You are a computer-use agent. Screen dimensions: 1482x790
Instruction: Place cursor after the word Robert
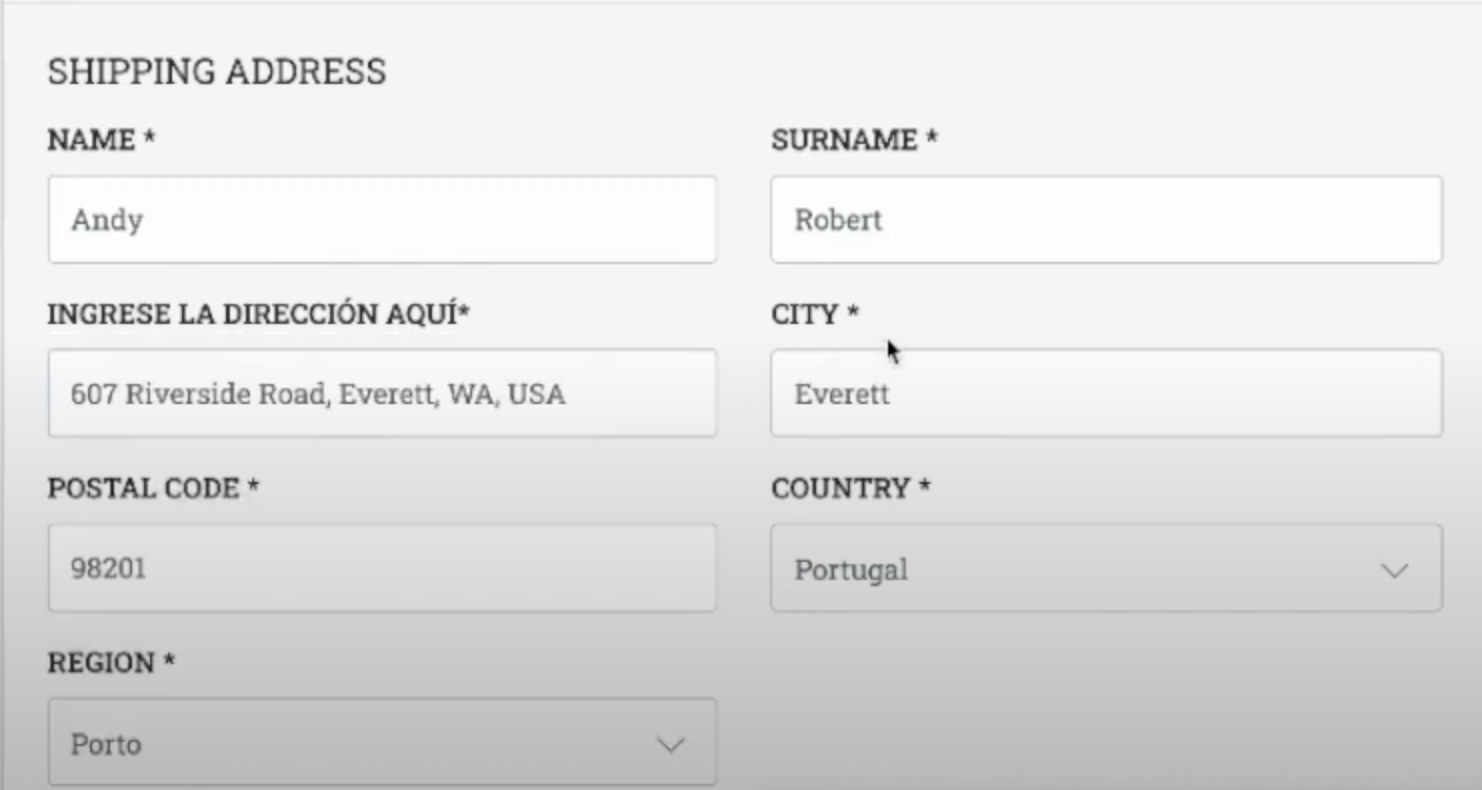(x=885, y=220)
